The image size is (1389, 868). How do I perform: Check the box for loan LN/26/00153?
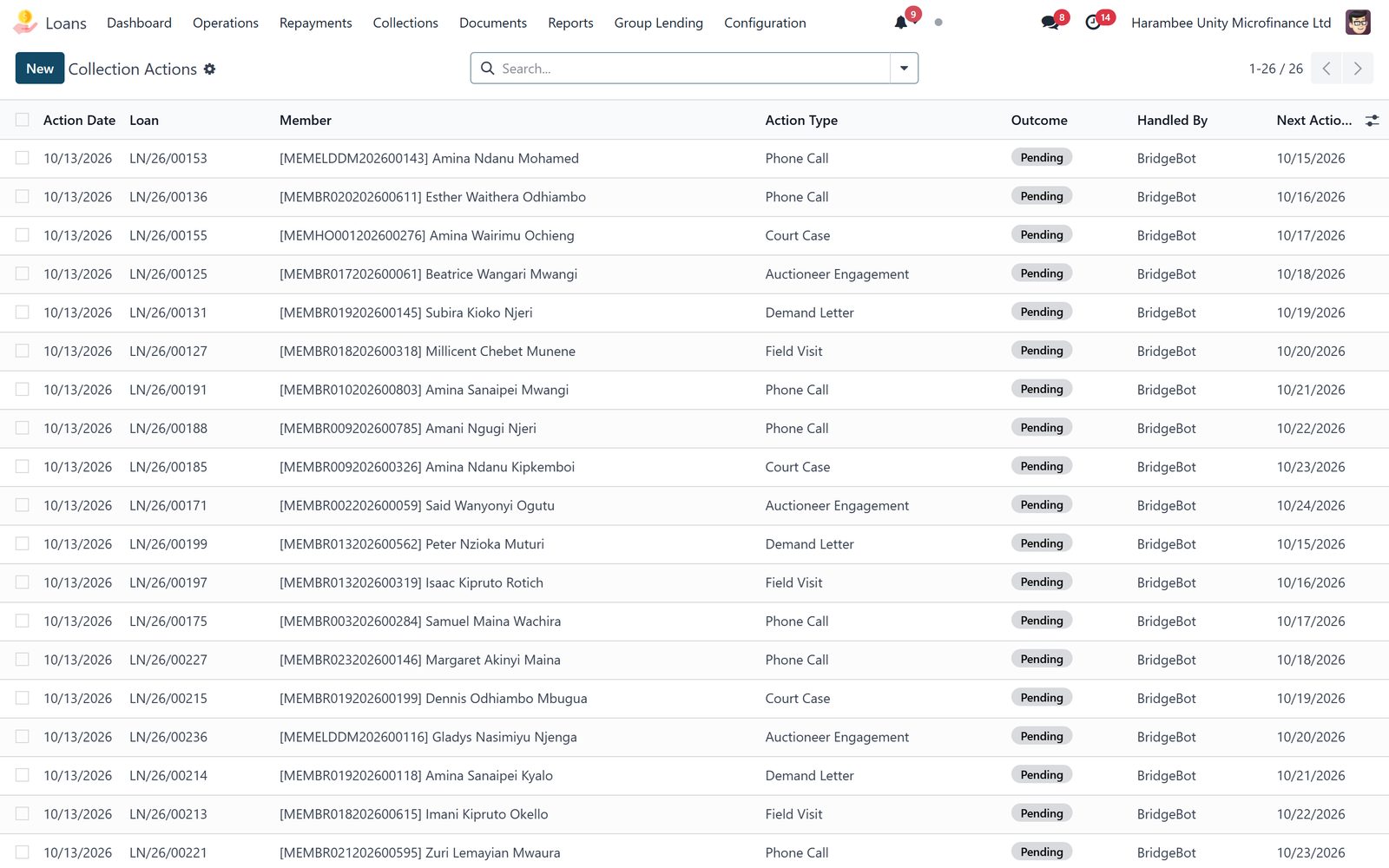23,158
